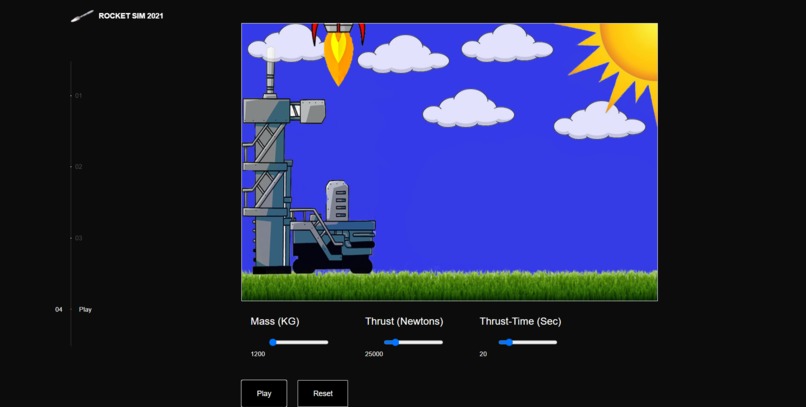Adjust the Thrust-Time (Sec) slider

click(528, 342)
